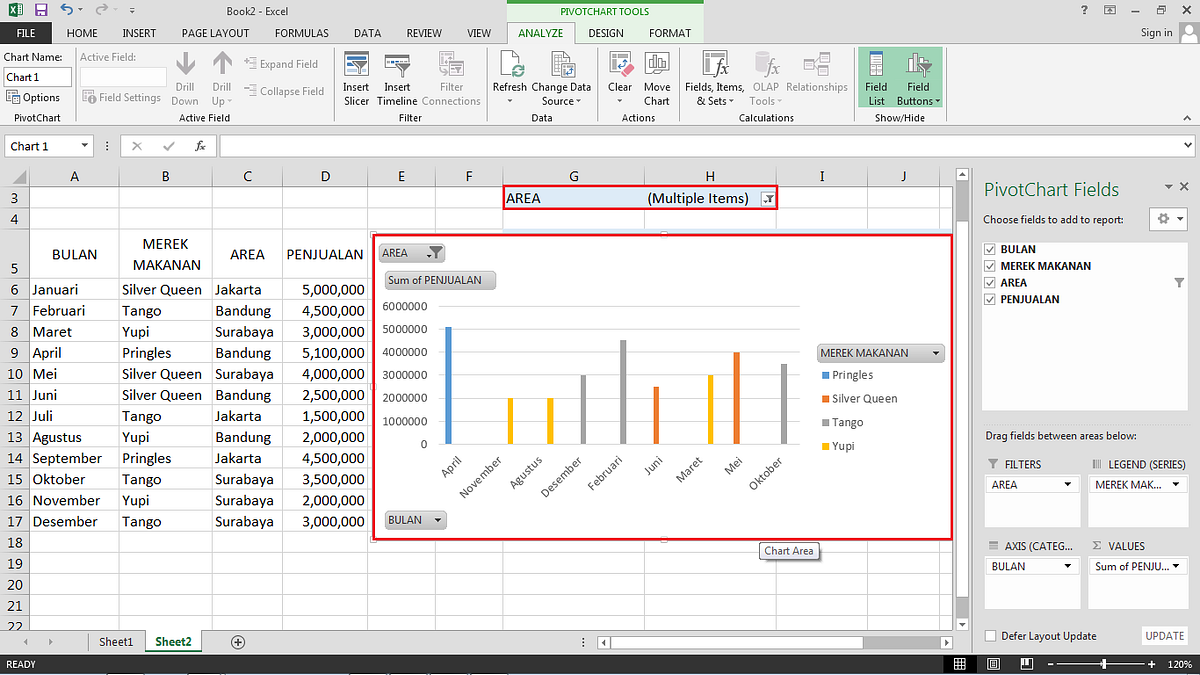
Task: Increase zoom using the zoom slider
Action: click(x=1151, y=663)
